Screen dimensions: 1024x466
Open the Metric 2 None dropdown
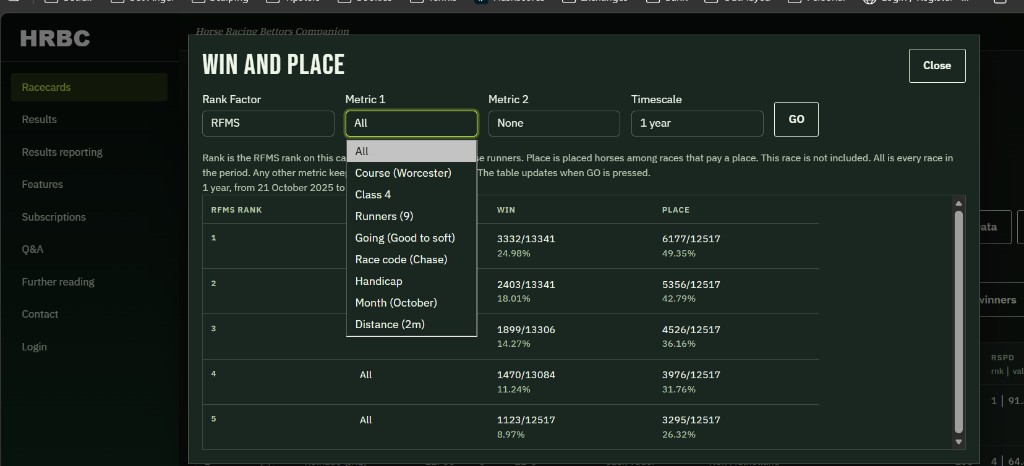point(554,123)
